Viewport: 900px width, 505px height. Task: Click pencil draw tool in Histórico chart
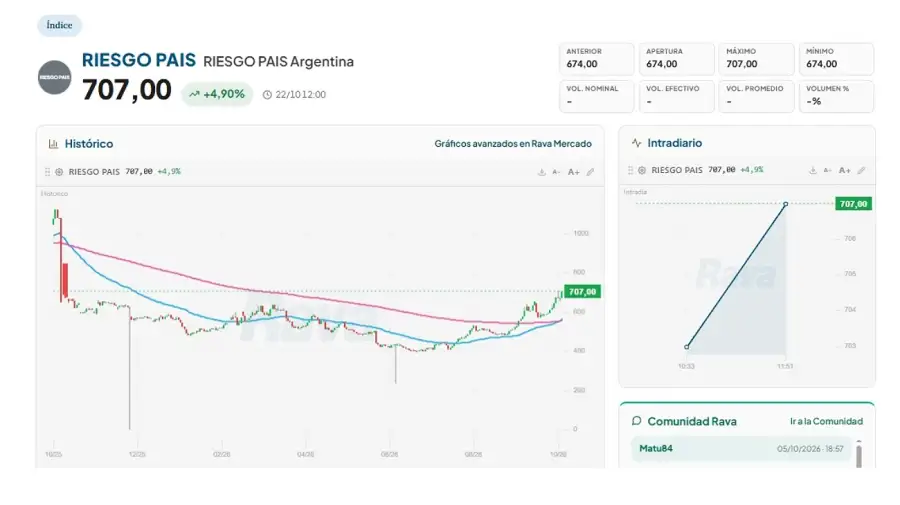pyautogui.click(x=590, y=172)
